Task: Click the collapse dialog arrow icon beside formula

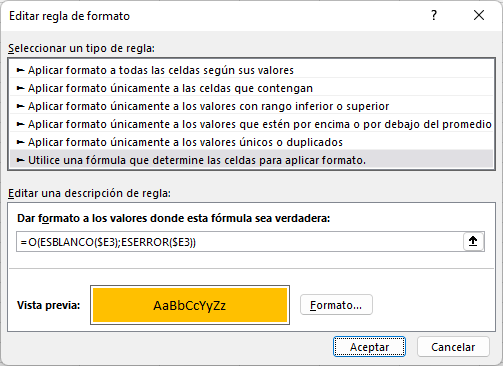Action: [x=473, y=241]
